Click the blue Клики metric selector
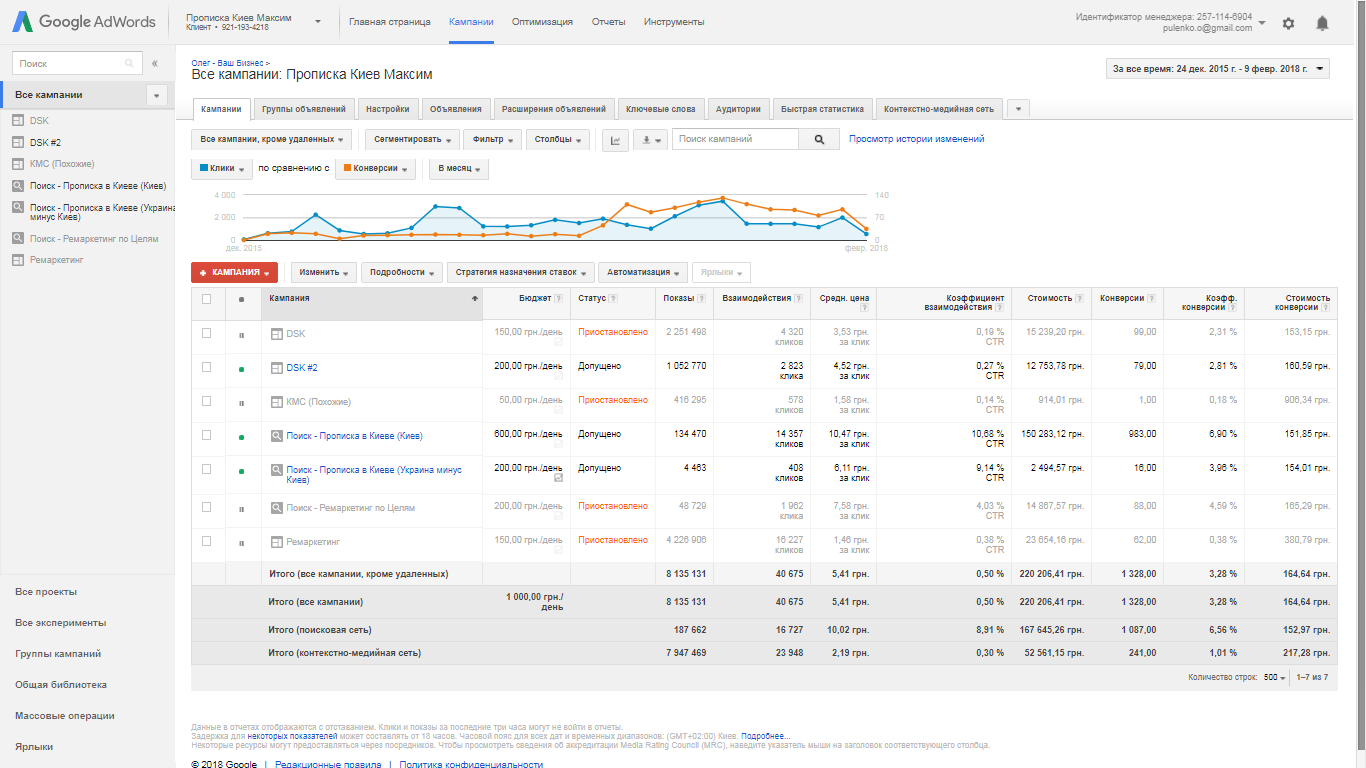Screen dimensions: 1366x768 (221, 169)
